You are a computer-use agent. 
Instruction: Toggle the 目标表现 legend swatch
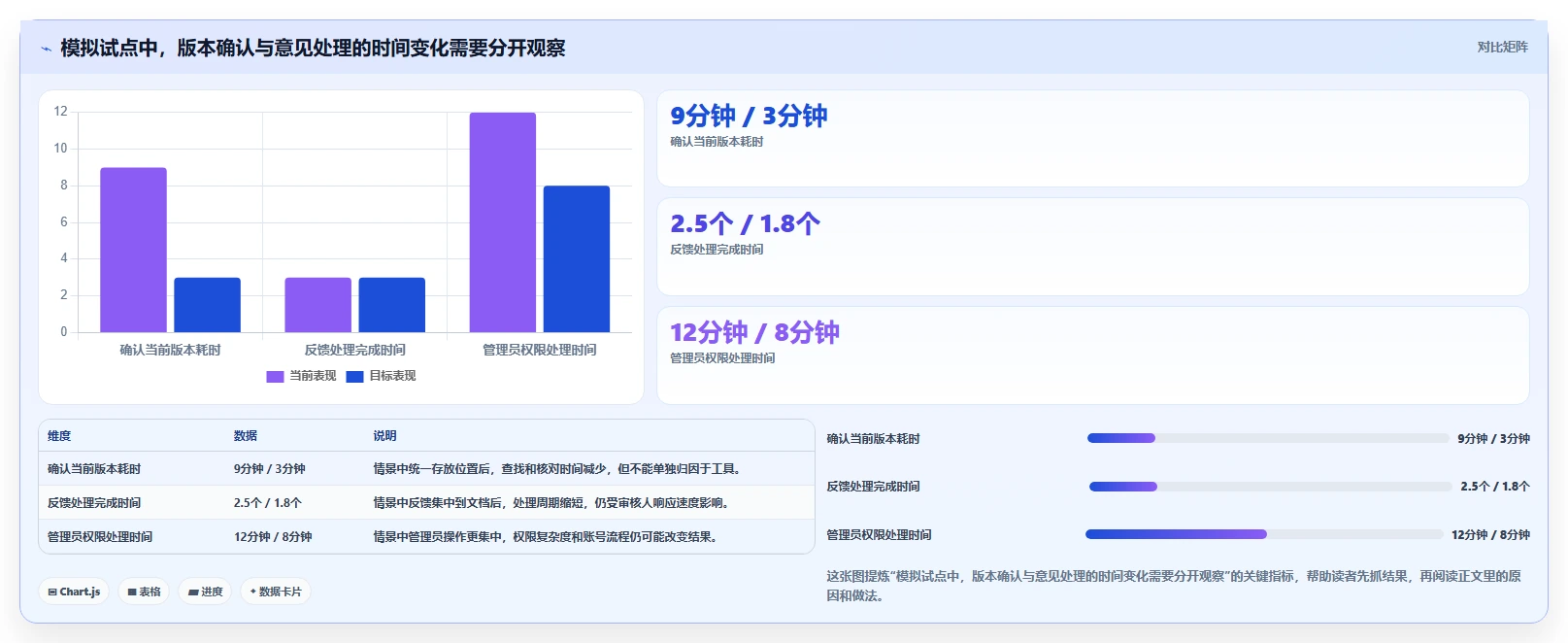click(354, 377)
